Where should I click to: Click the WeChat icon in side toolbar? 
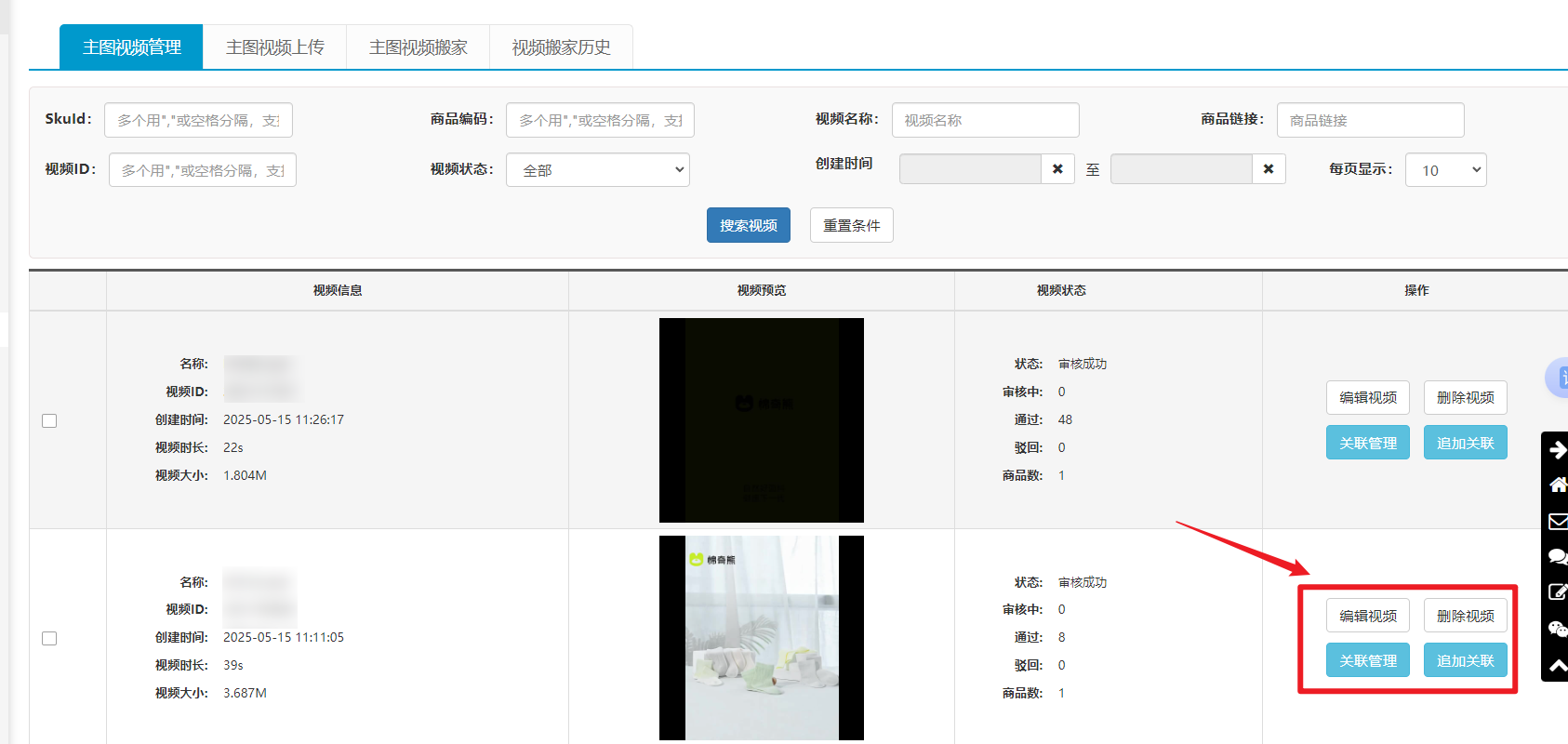pos(1557,629)
